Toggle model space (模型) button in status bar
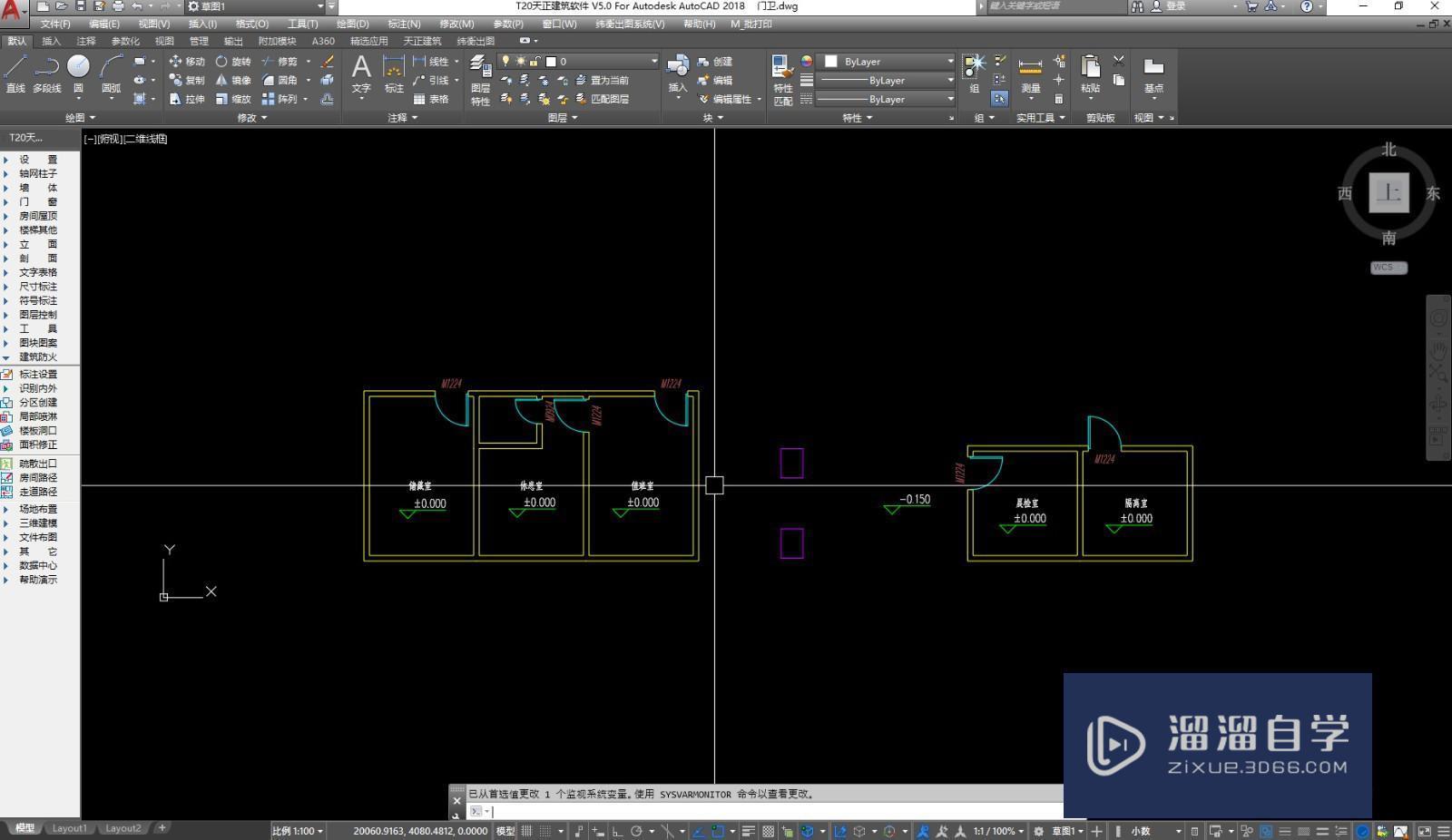Image resolution: width=1452 pixels, height=840 pixels. click(505, 831)
